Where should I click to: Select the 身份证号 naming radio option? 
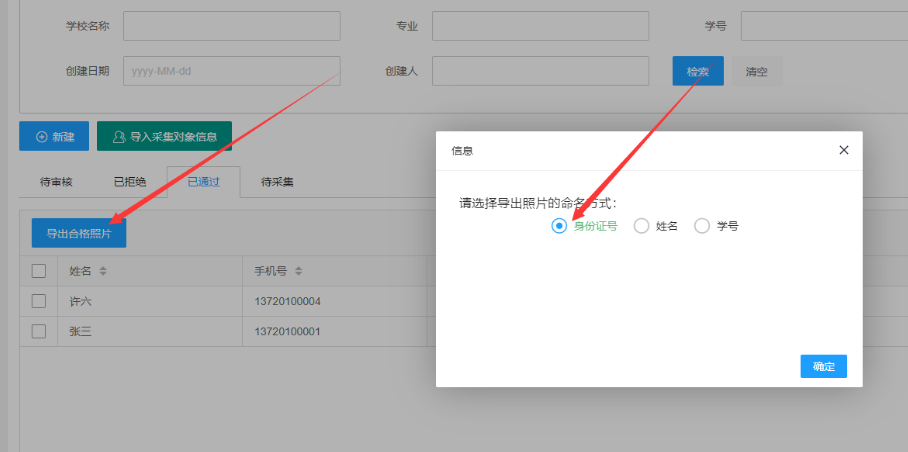pos(559,226)
